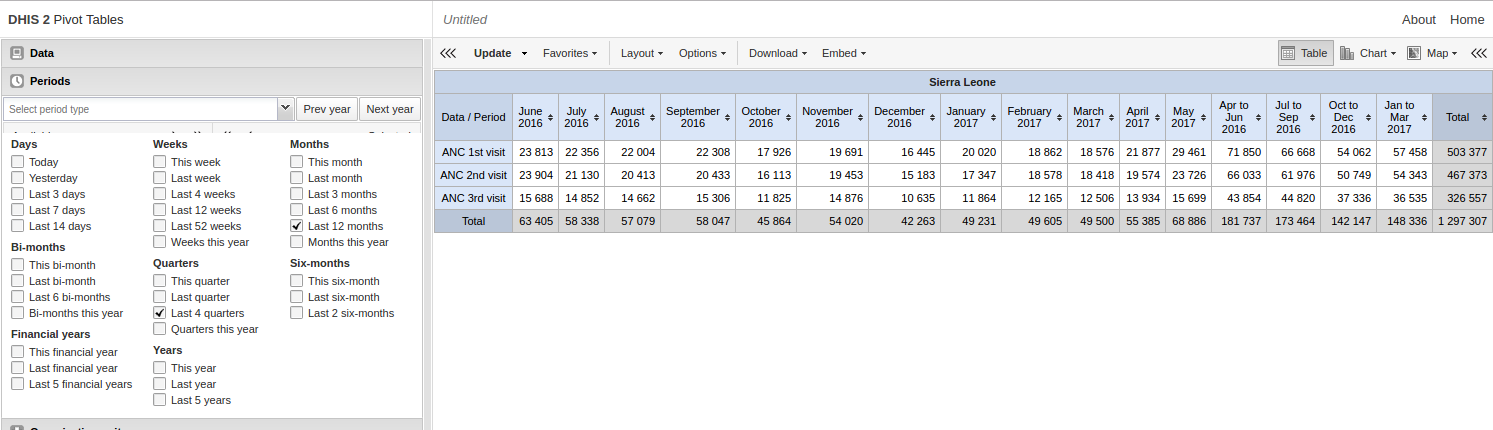Click the Table view icon
The image size is (1493, 430).
[1289, 53]
